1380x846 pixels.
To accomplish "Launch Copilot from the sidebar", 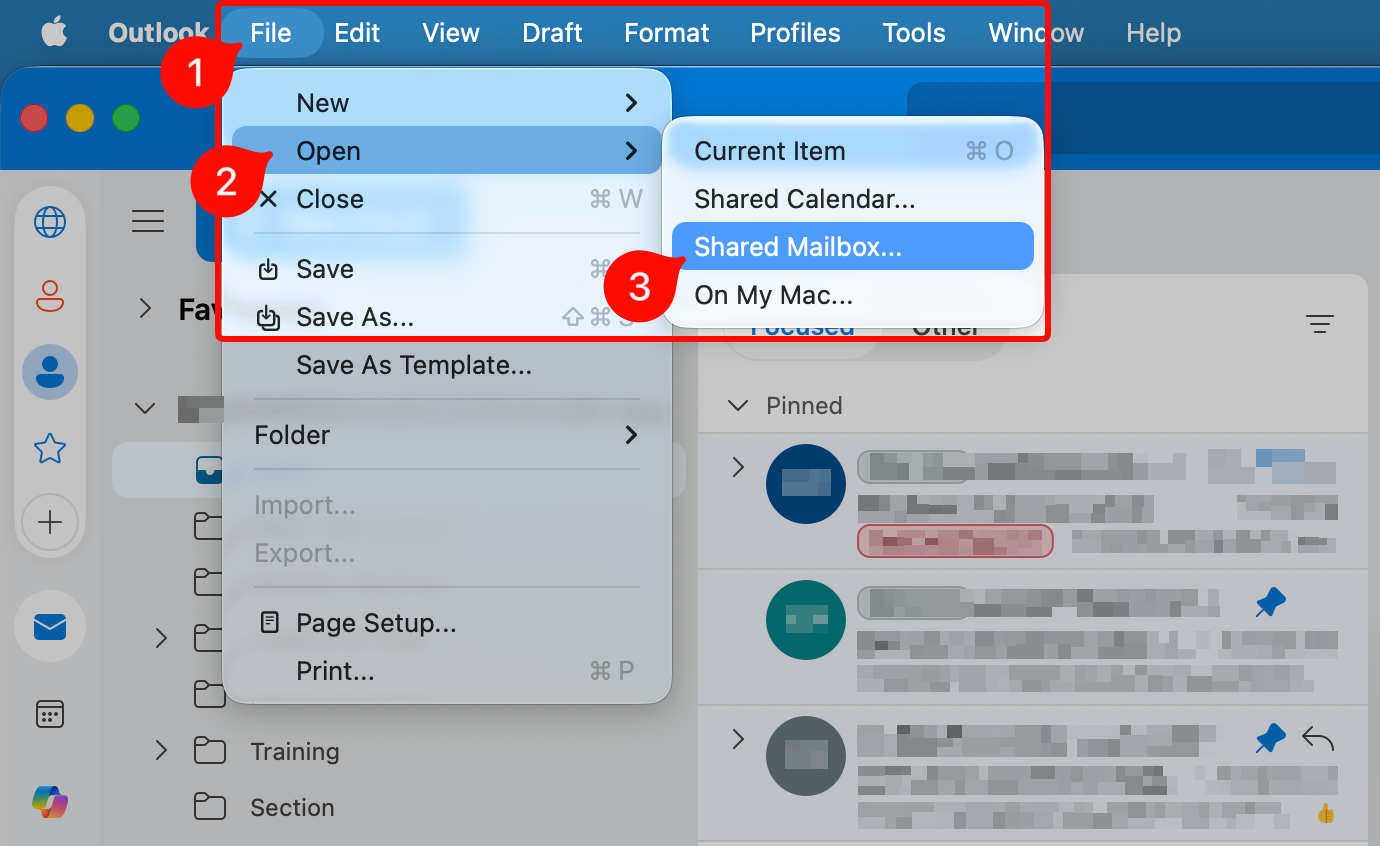I will pos(50,801).
